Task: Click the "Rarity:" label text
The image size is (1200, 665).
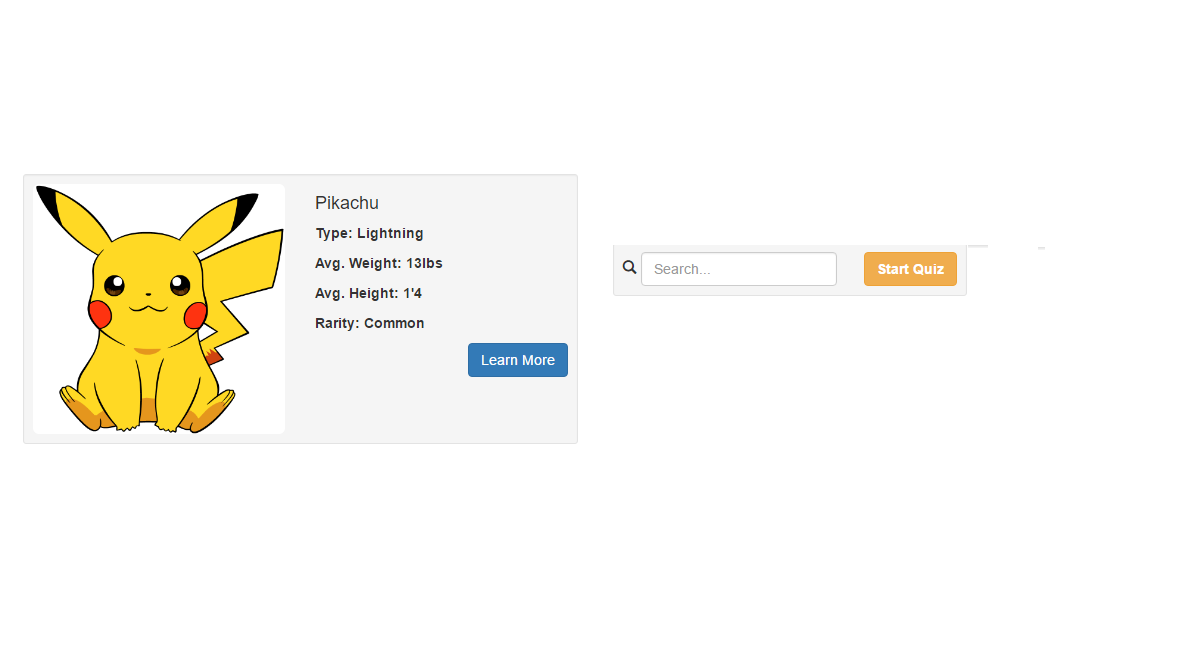Action: click(337, 323)
